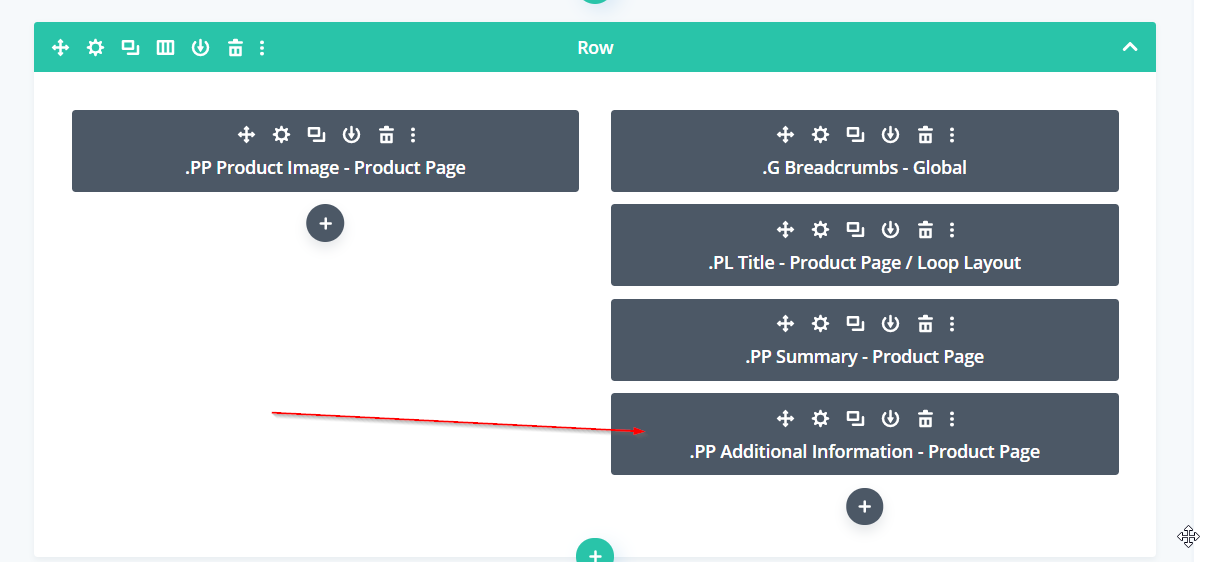
Task: Open Additional Information module settings
Action: pos(820,418)
